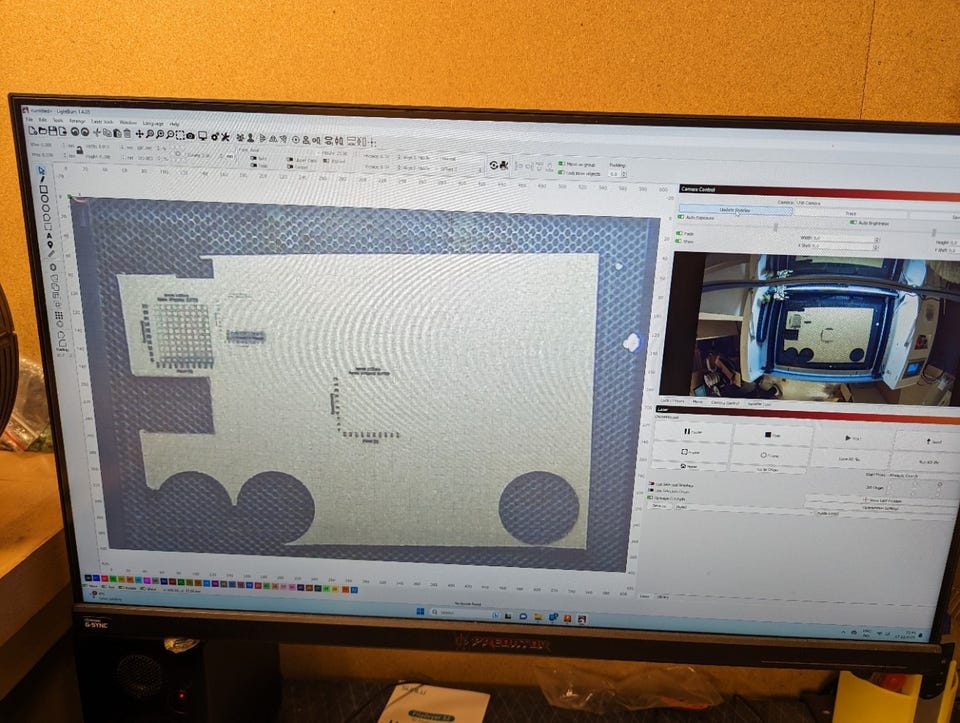Open the Grid Array tool
This screenshot has height=723, width=960.
click(x=59, y=315)
